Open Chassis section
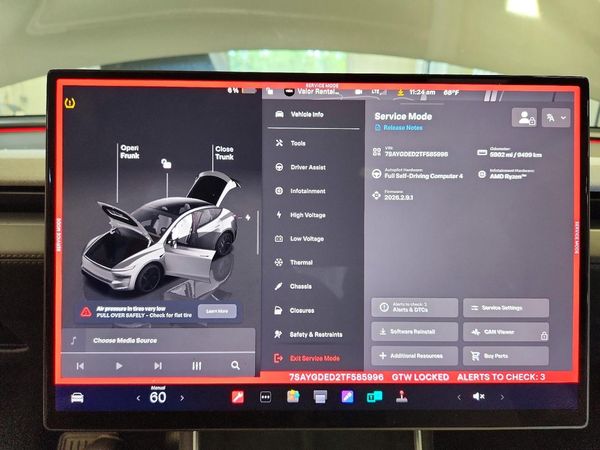 click(293, 286)
